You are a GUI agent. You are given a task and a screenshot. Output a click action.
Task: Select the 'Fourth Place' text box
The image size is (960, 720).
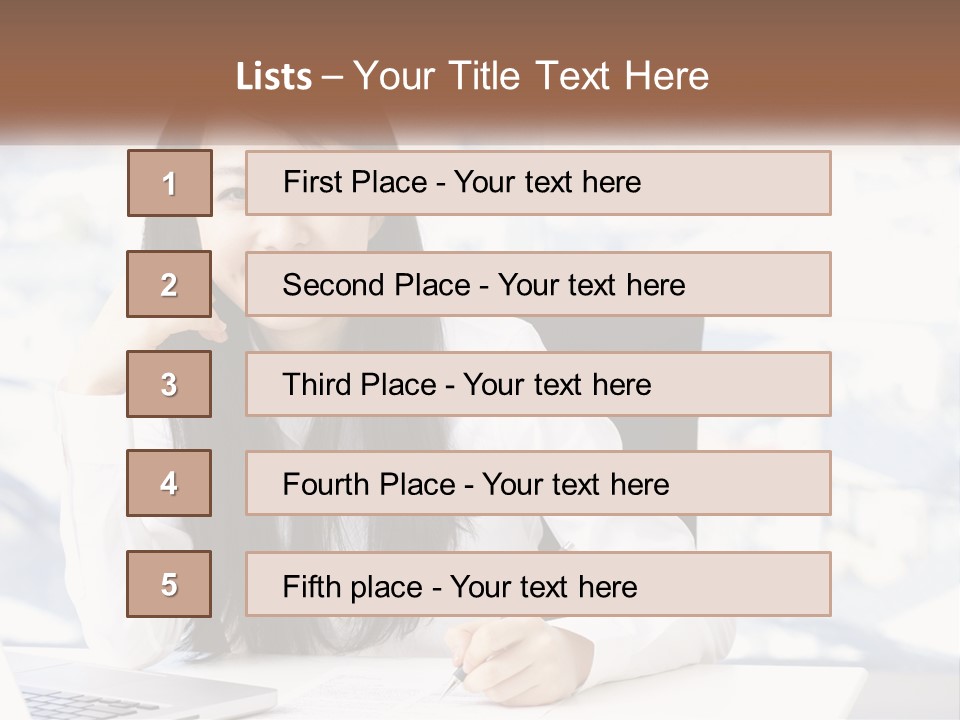[538, 483]
